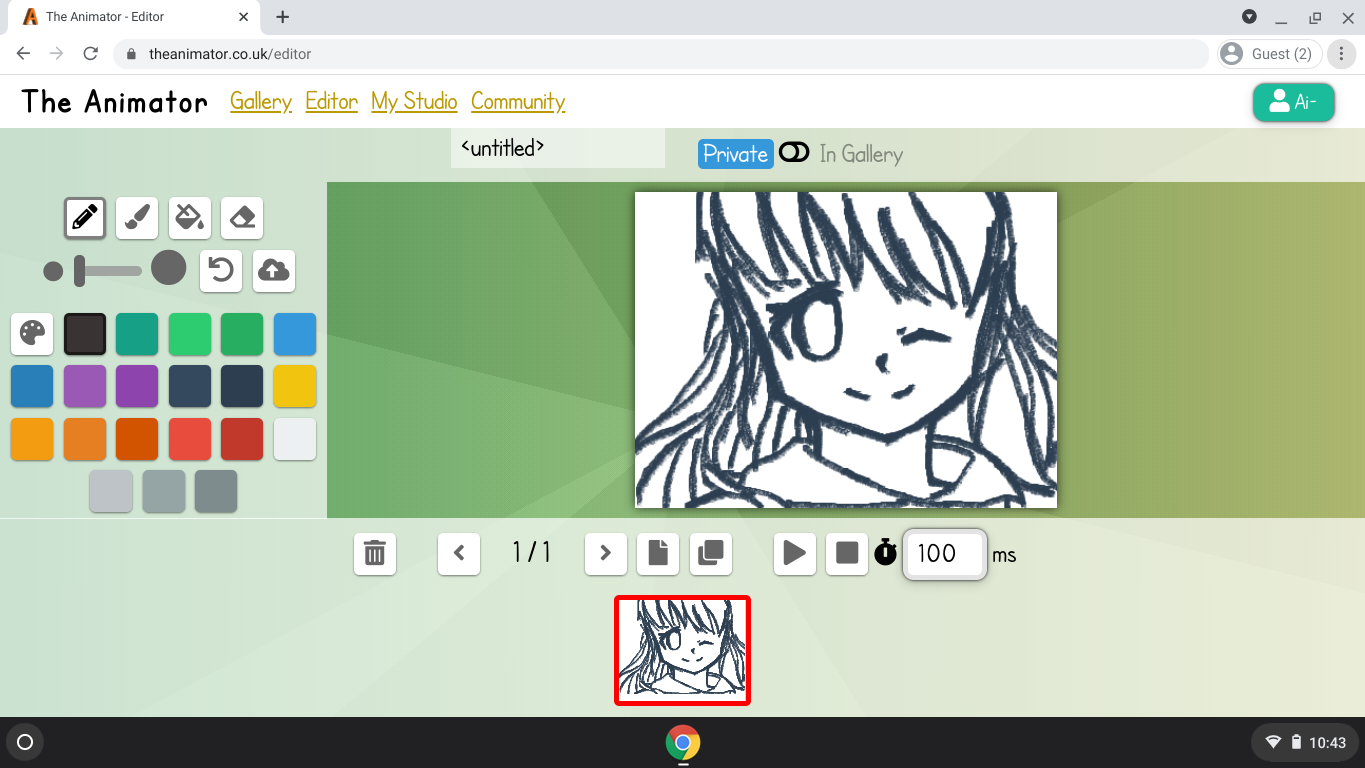Image resolution: width=1365 pixels, height=768 pixels.
Task: Open the My Studio link
Action: [x=414, y=102]
